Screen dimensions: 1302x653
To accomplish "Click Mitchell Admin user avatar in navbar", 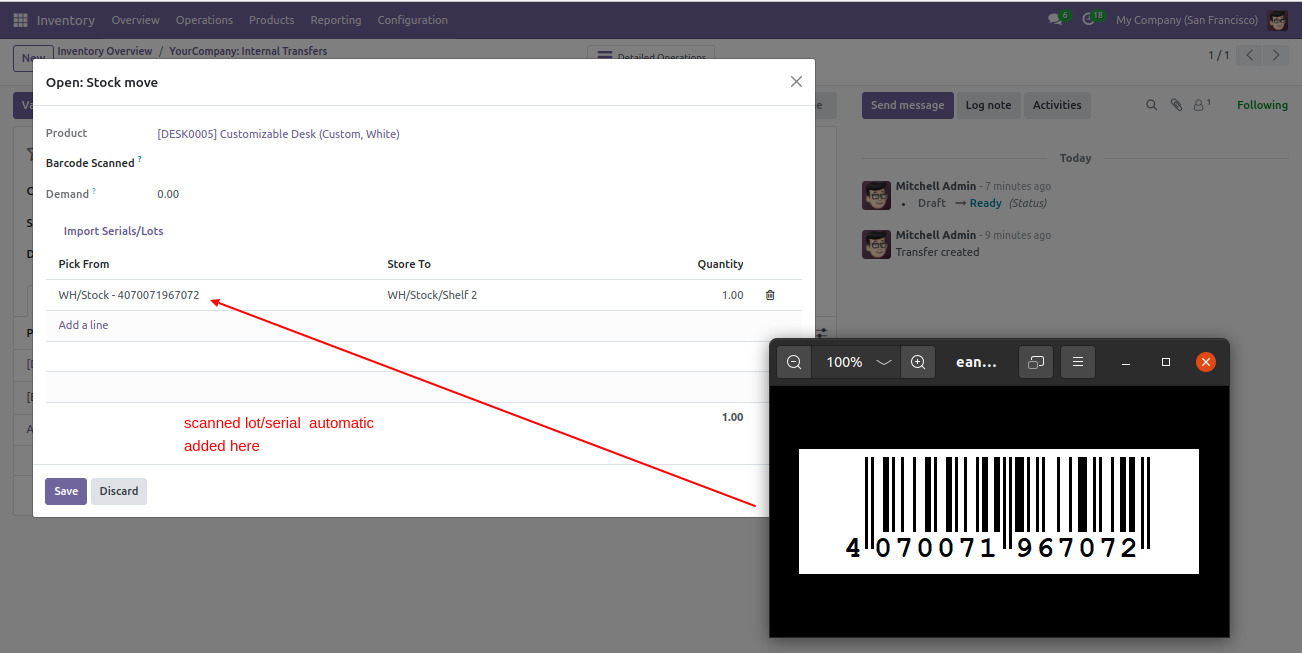I will click(x=1277, y=20).
